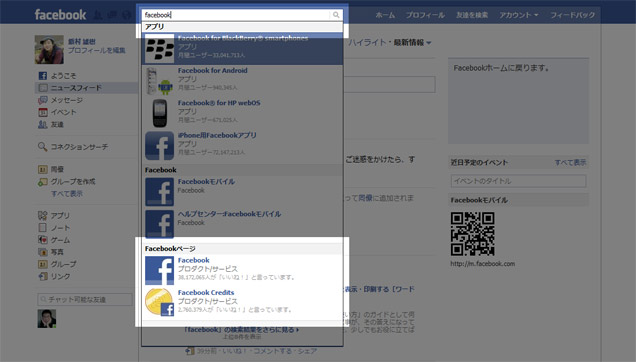Click the 友達 sidebar icon
The image size is (636, 362).
(x=43, y=125)
